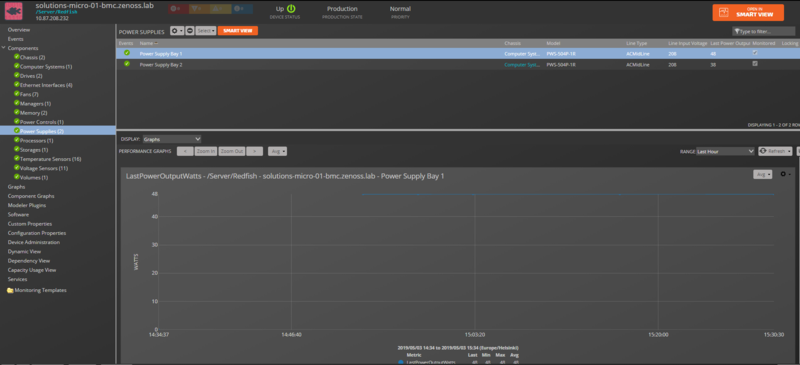Open Dynamic View in the left navigation
The image size is (800, 365).
[x=24, y=251]
